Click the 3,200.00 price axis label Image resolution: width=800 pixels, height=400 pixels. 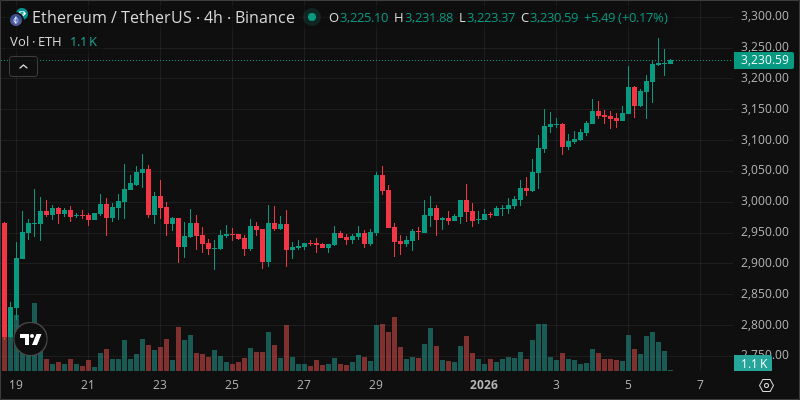click(x=763, y=78)
